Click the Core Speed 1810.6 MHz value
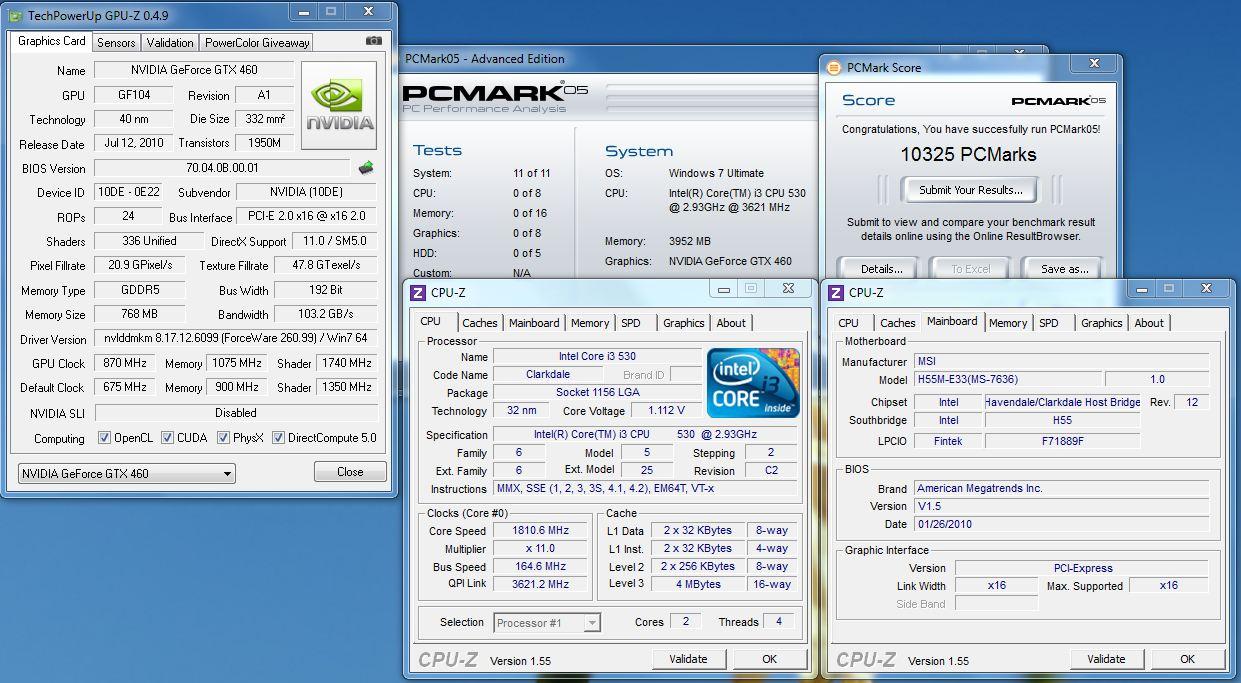Viewport: 1241px width, 683px height. (x=541, y=531)
